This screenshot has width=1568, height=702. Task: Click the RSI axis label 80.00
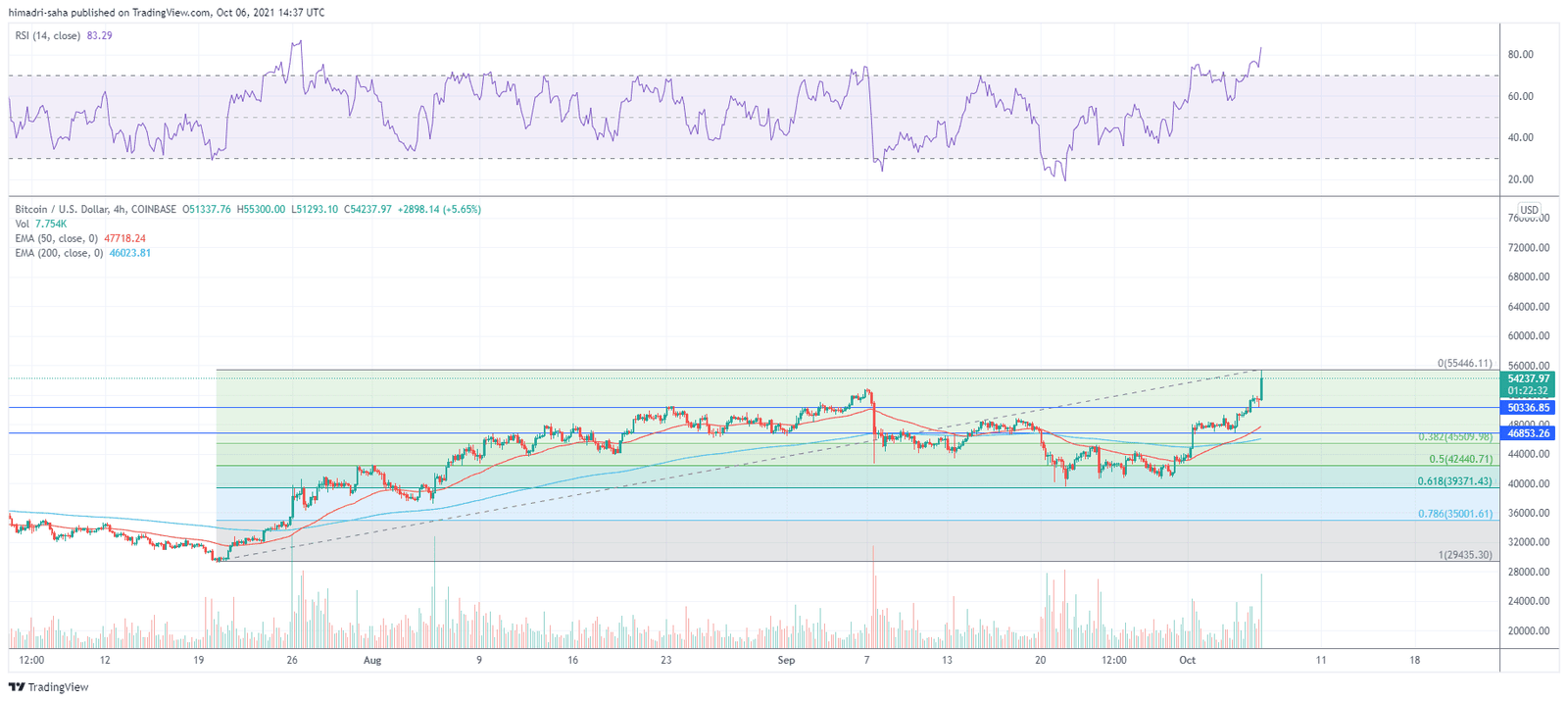1521,55
